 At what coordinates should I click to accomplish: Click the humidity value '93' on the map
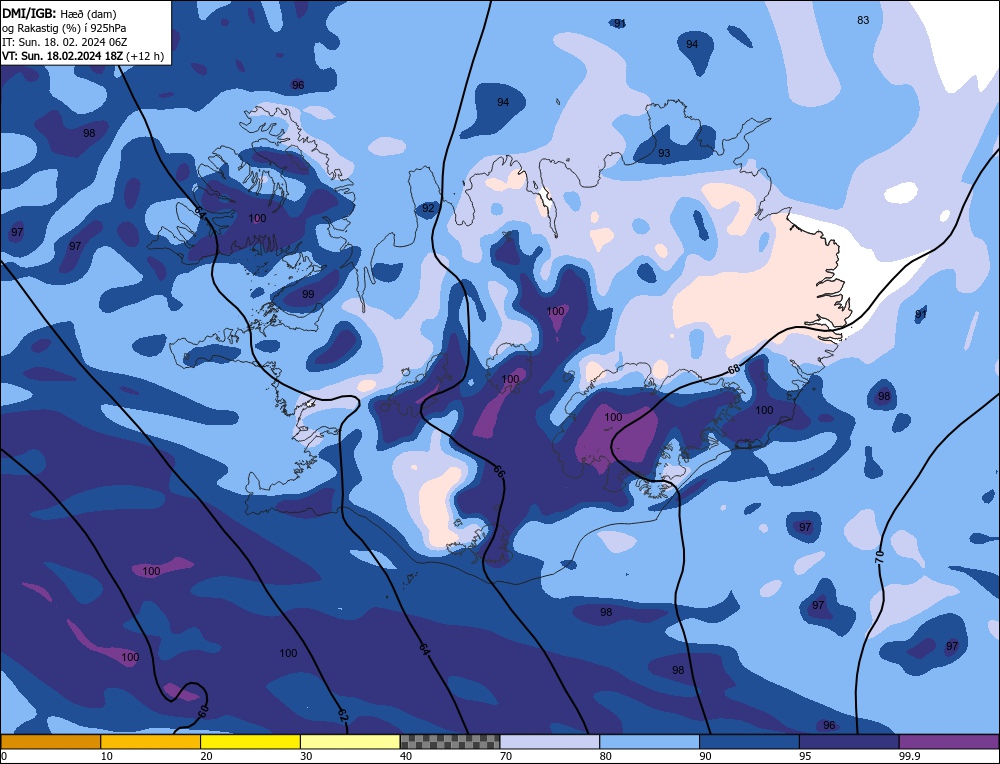(x=664, y=153)
